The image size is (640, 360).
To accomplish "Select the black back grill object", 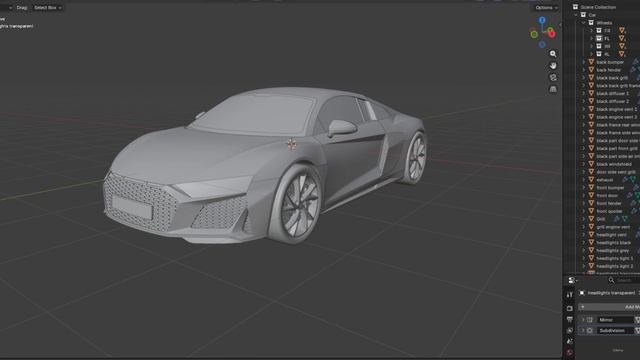I will tap(612, 78).
